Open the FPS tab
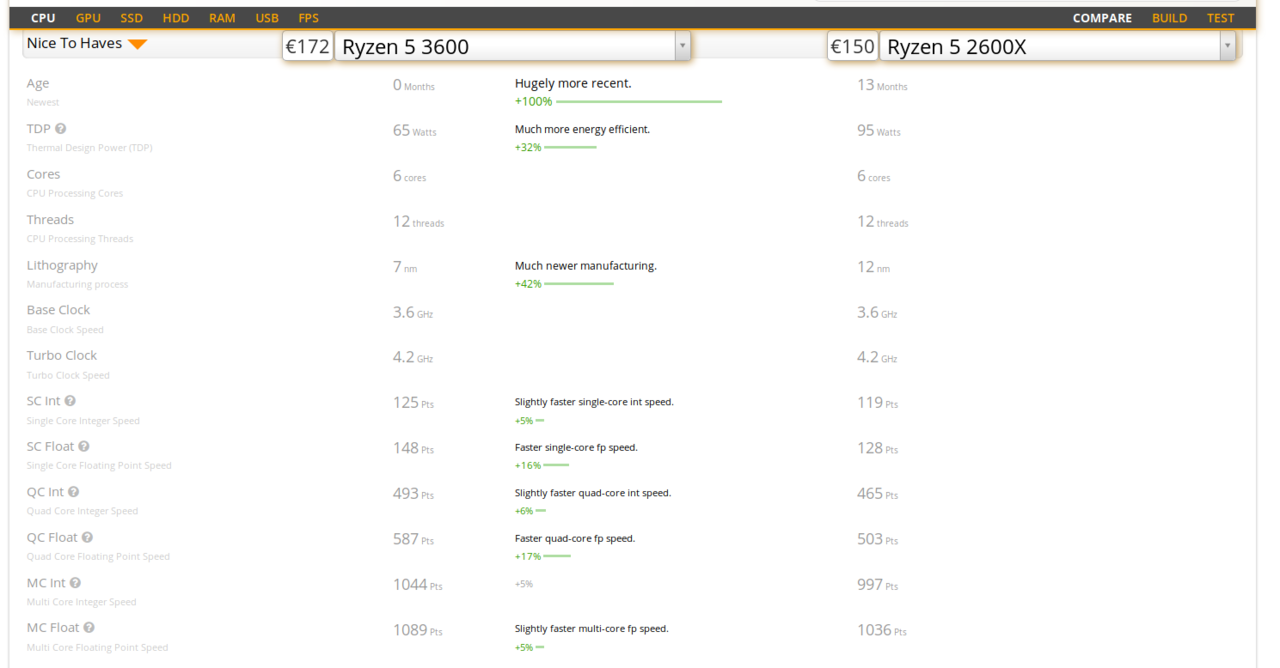 (308, 18)
